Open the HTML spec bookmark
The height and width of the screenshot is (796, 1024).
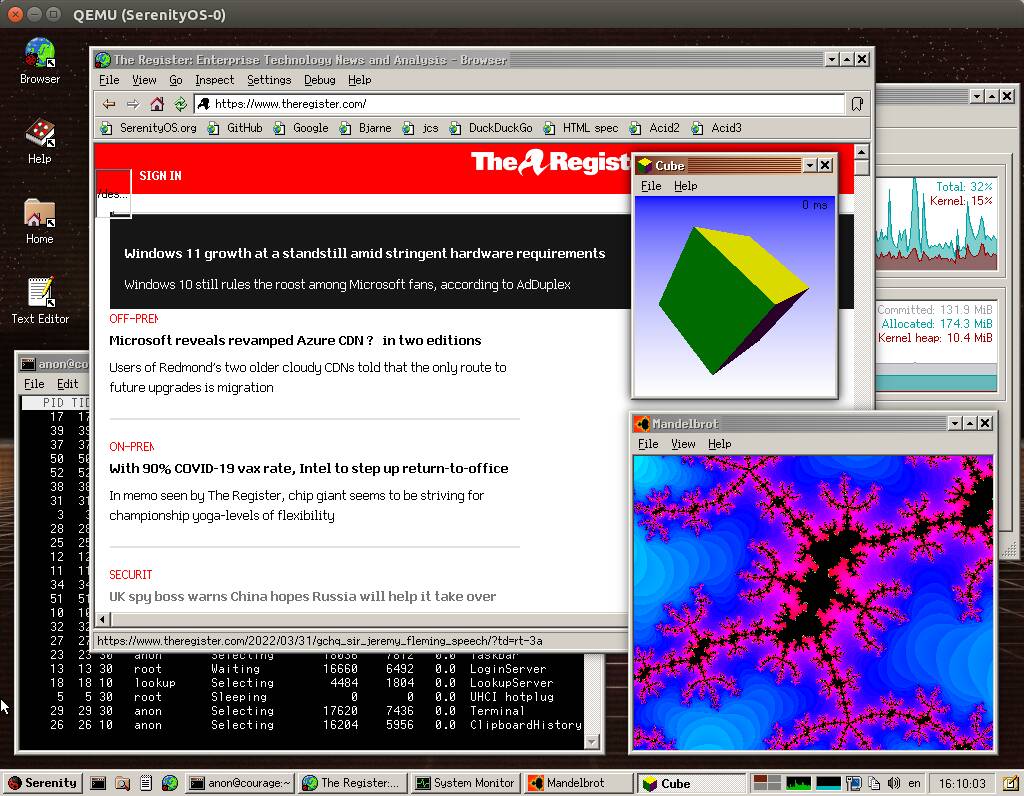click(581, 128)
